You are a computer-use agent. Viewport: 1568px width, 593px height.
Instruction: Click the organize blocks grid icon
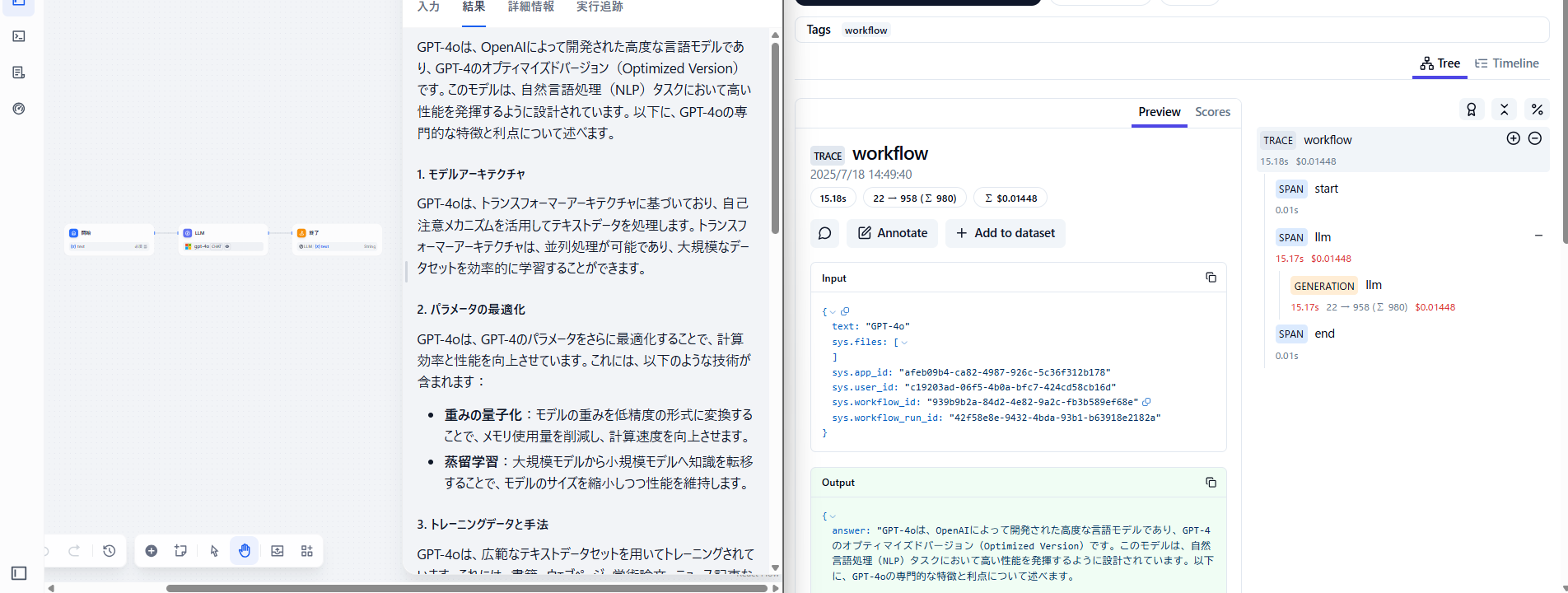[x=307, y=551]
